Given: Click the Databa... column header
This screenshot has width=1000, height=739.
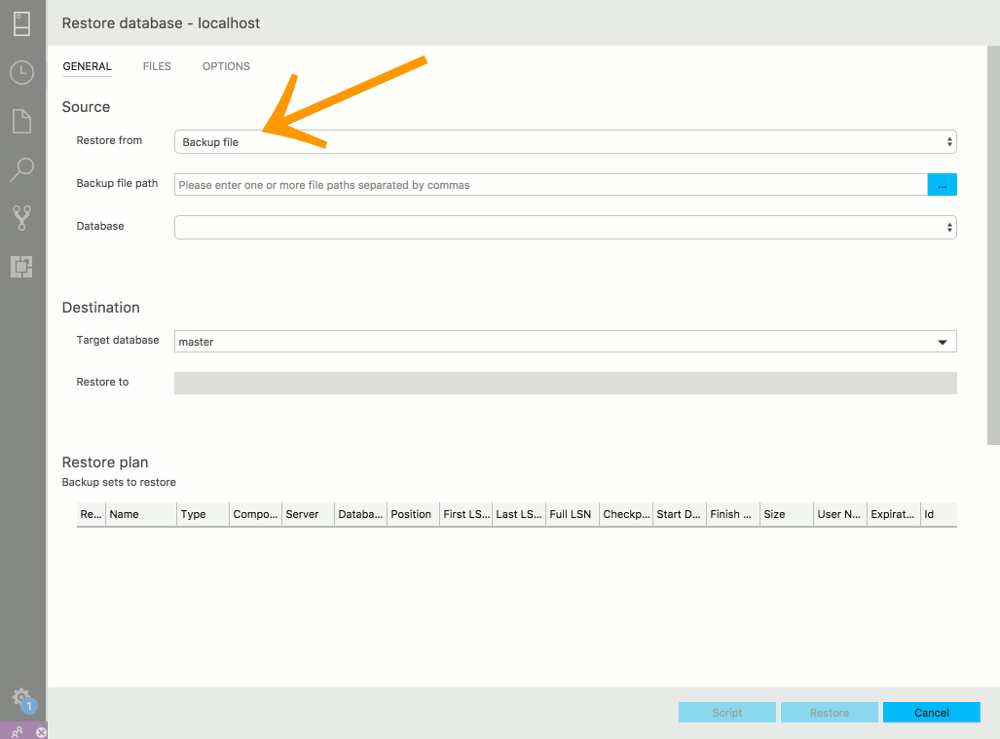Looking at the screenshot, I should [360, 514].
